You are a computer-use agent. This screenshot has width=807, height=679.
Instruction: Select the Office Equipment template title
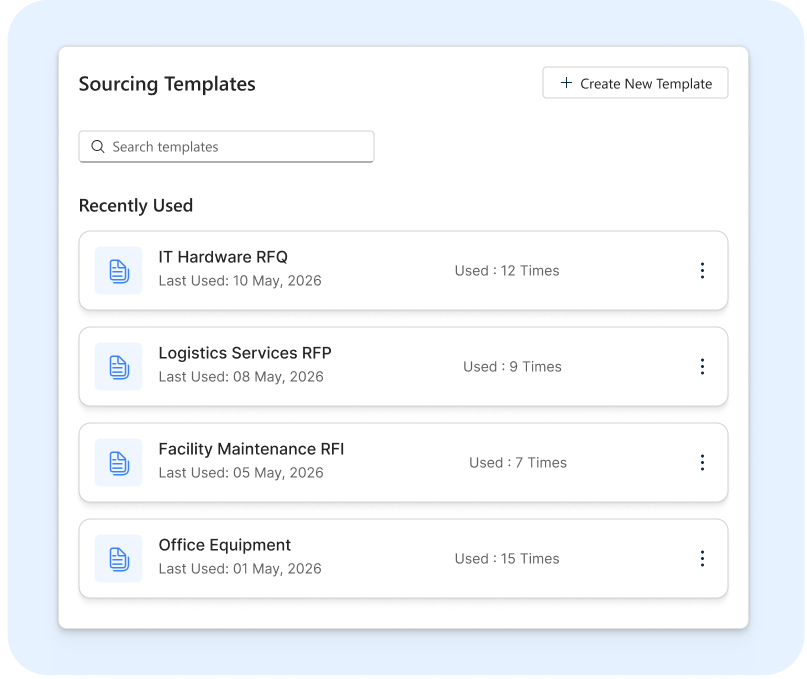point(224,545)
